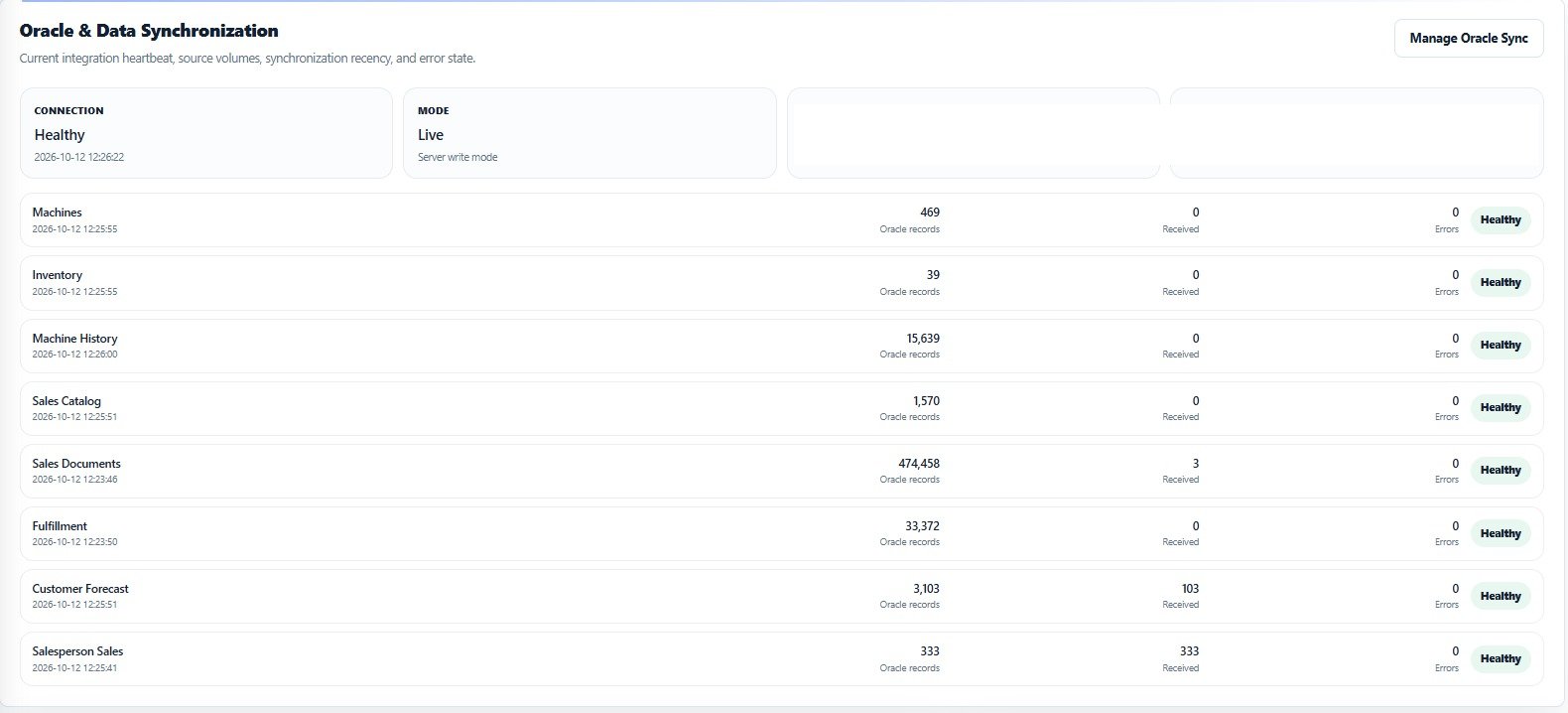Select the 1,570 Oracle records value
This screenshot has width=1568, height=713.
pyautogui.click(x=926, y=401)
